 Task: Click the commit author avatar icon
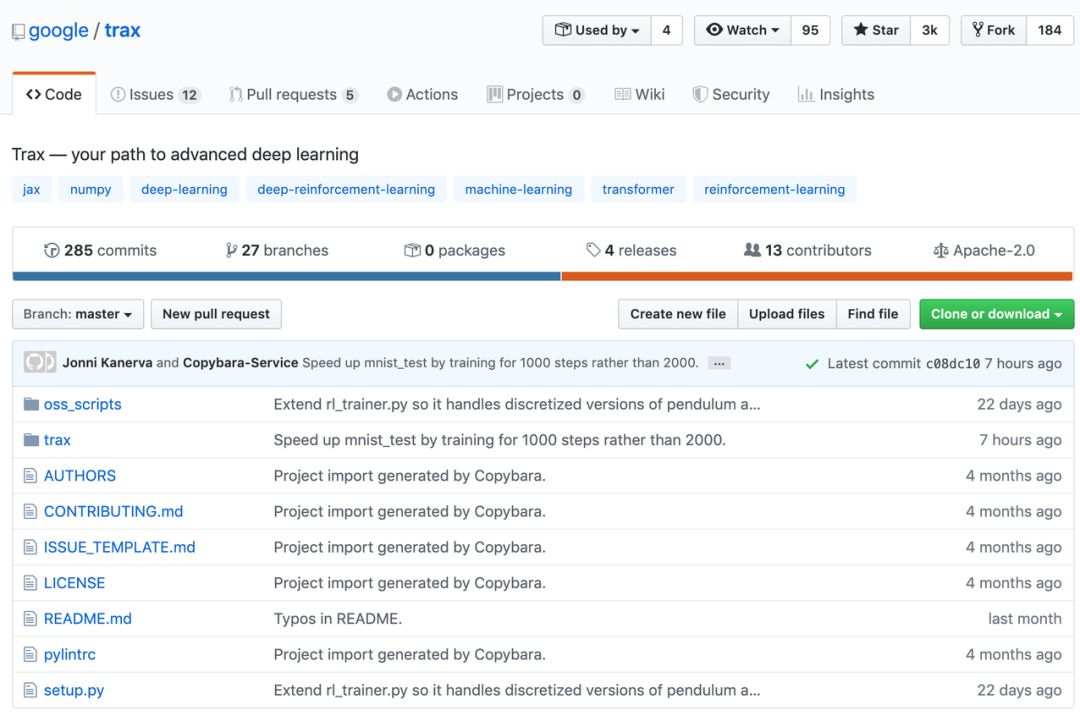tap(40, 363)
